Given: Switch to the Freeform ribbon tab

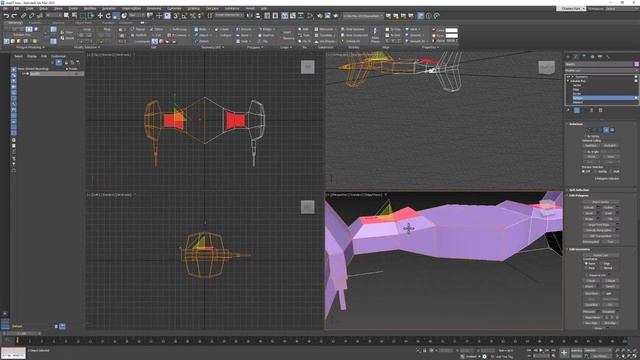Looking at the screenshot, I should coord(34,23).
